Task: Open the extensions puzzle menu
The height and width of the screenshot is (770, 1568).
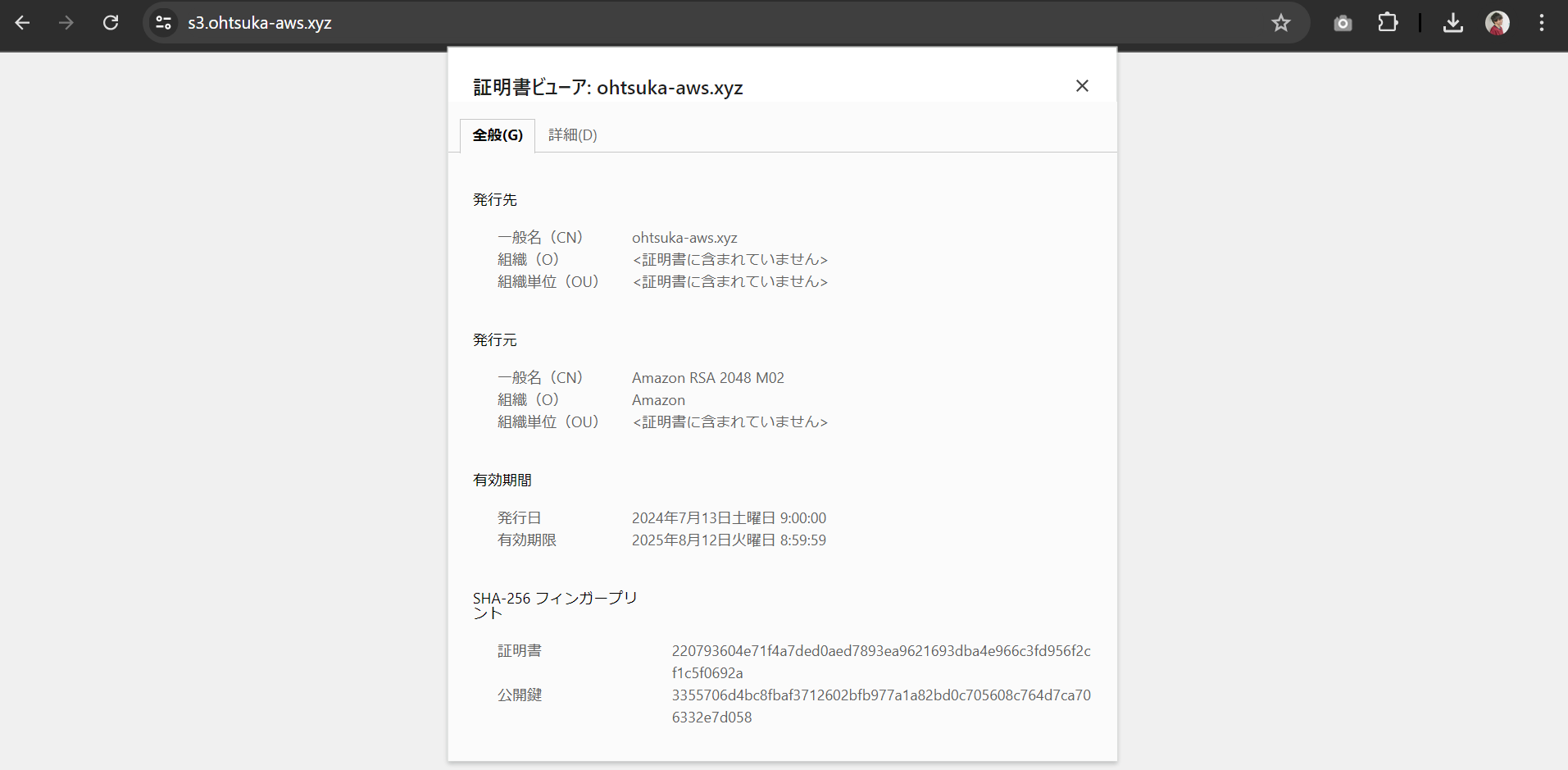Action: [x=1388, y=23]
